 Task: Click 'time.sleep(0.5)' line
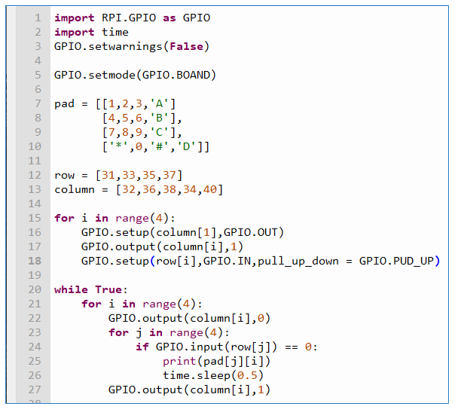coord(213,375)
